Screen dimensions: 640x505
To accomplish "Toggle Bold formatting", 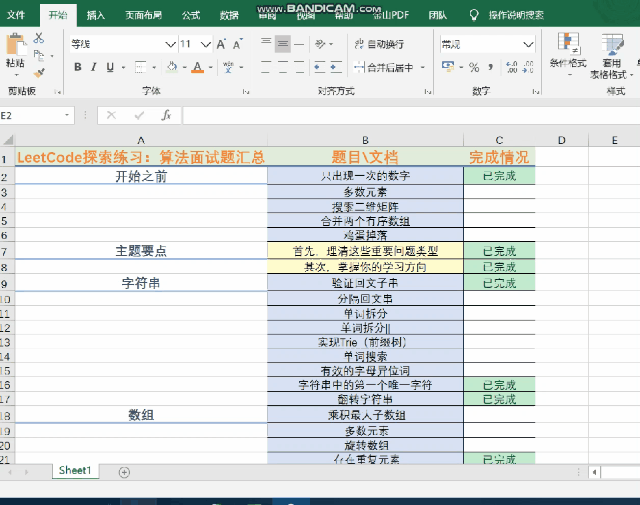I will click(78, 67).
